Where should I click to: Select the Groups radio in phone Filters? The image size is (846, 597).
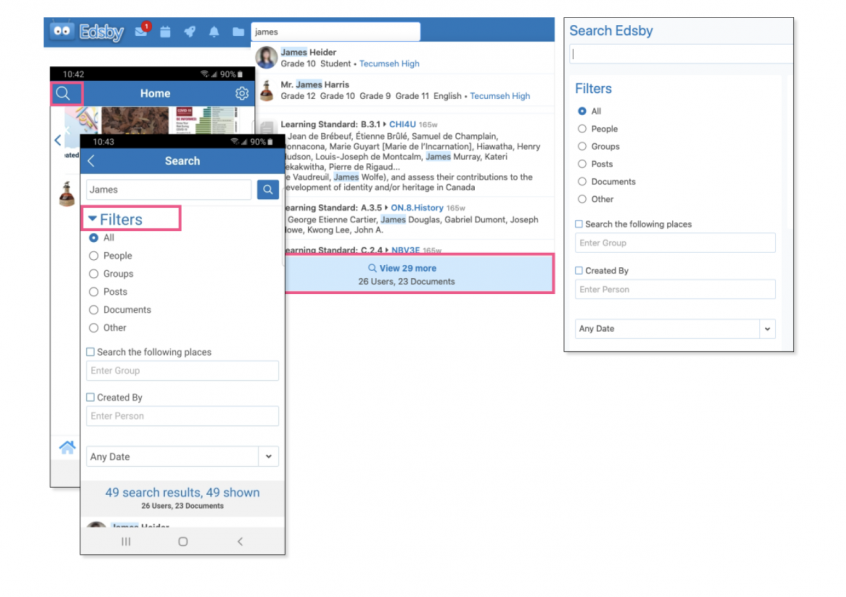[94, 274]
